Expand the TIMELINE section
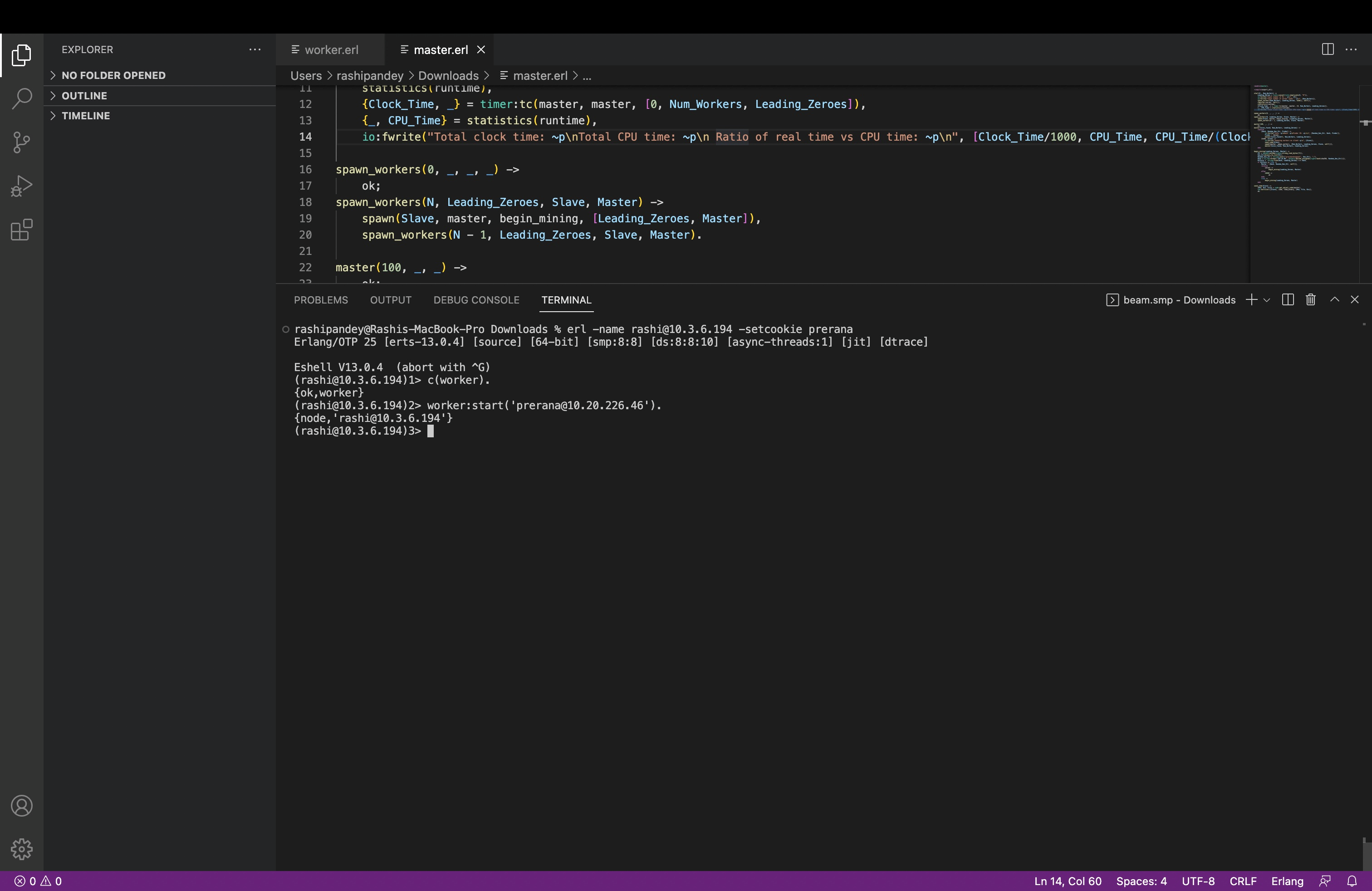This screenshot has height=891, width=1372. pyautogui.click(x=85, y=116)
